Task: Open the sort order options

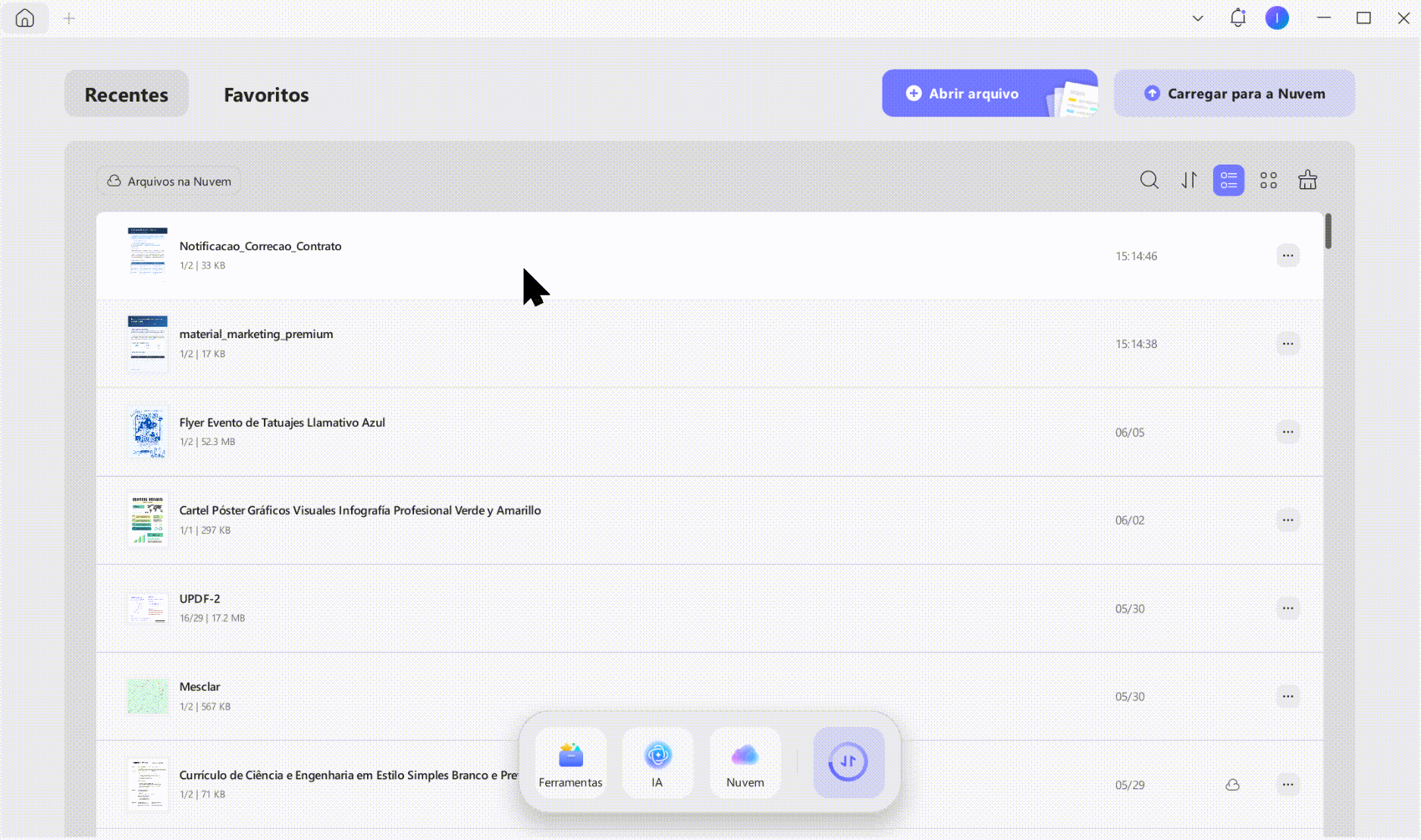Action: pos(1189,180)
